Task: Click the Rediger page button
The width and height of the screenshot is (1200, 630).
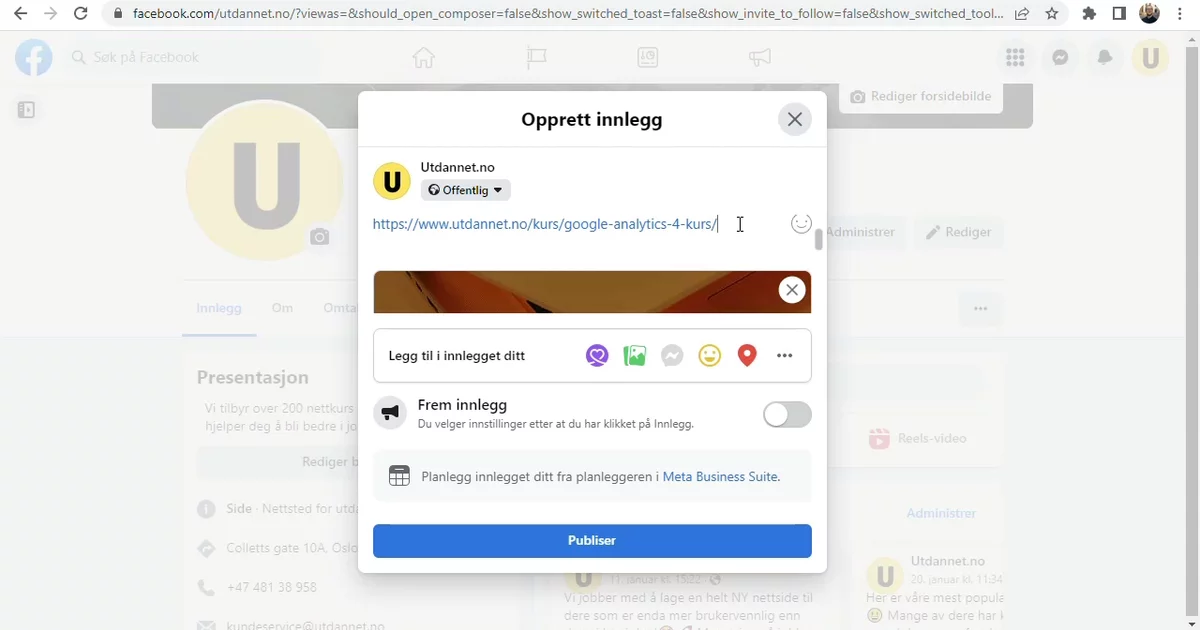Action: pos(958,232)
